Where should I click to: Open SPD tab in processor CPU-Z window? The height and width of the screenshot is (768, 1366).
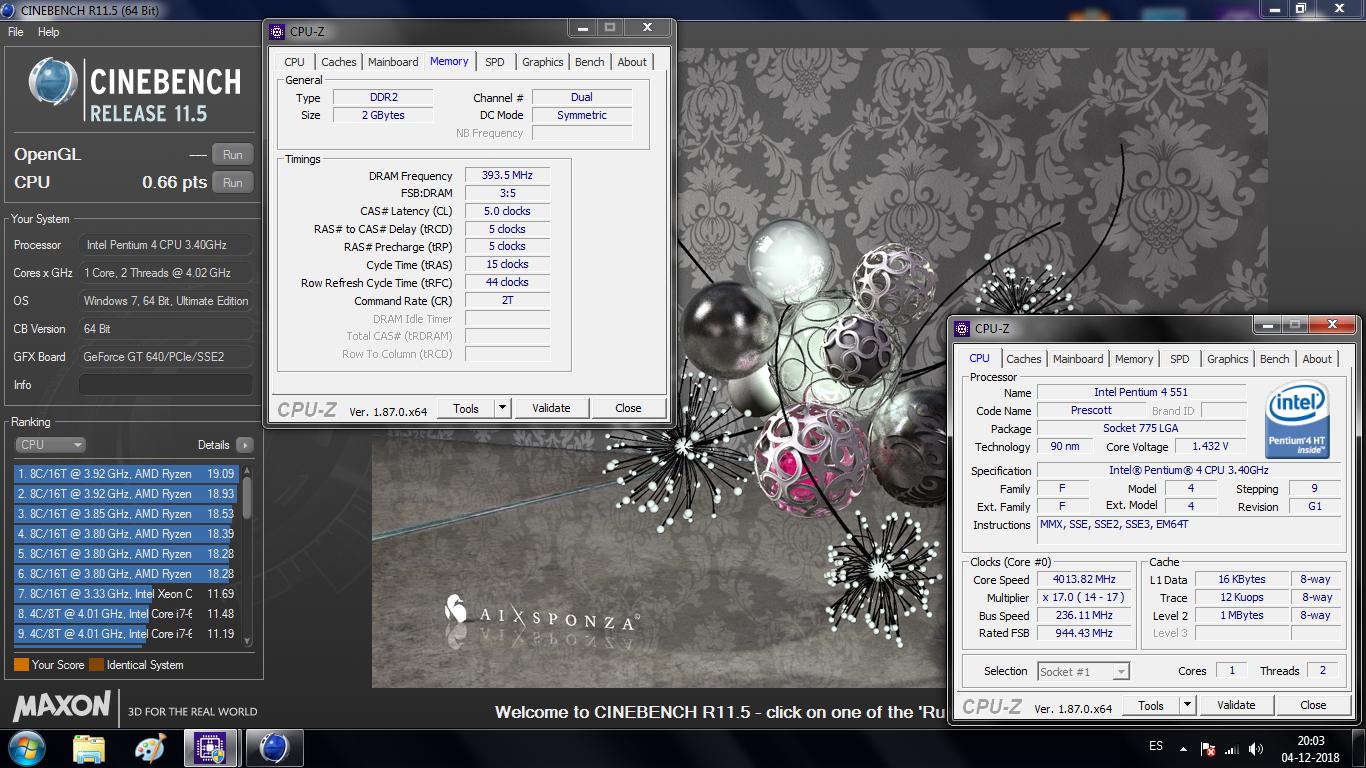click(x=1180, y=359)
